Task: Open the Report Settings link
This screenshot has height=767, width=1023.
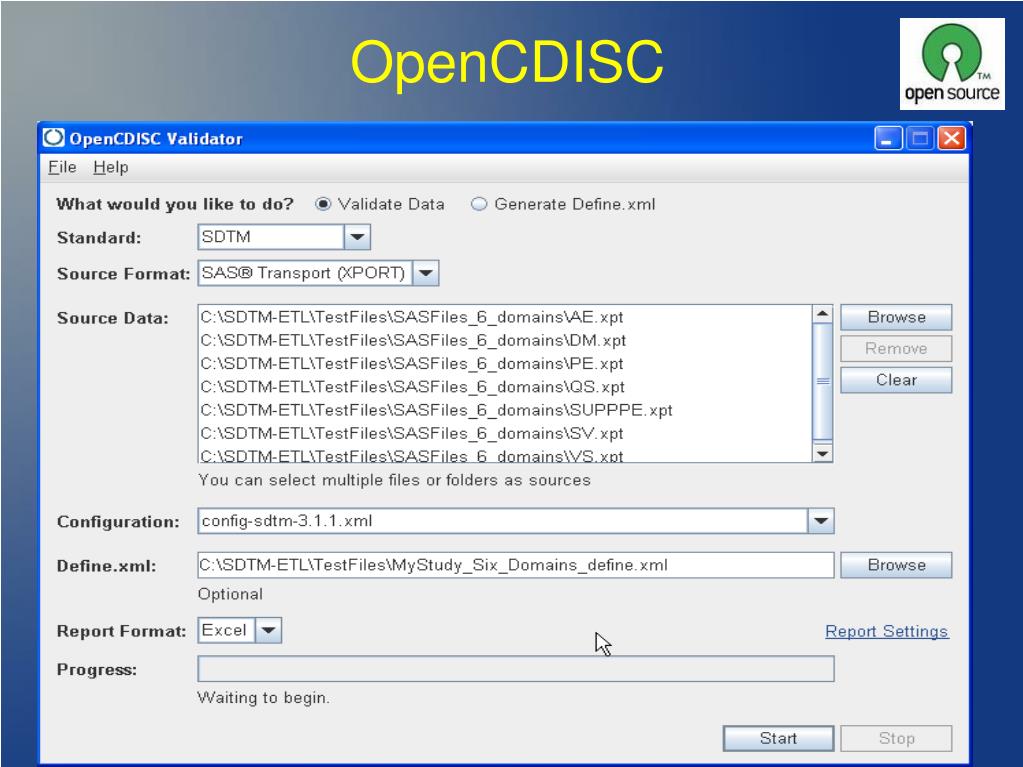Action: point(887,631)
